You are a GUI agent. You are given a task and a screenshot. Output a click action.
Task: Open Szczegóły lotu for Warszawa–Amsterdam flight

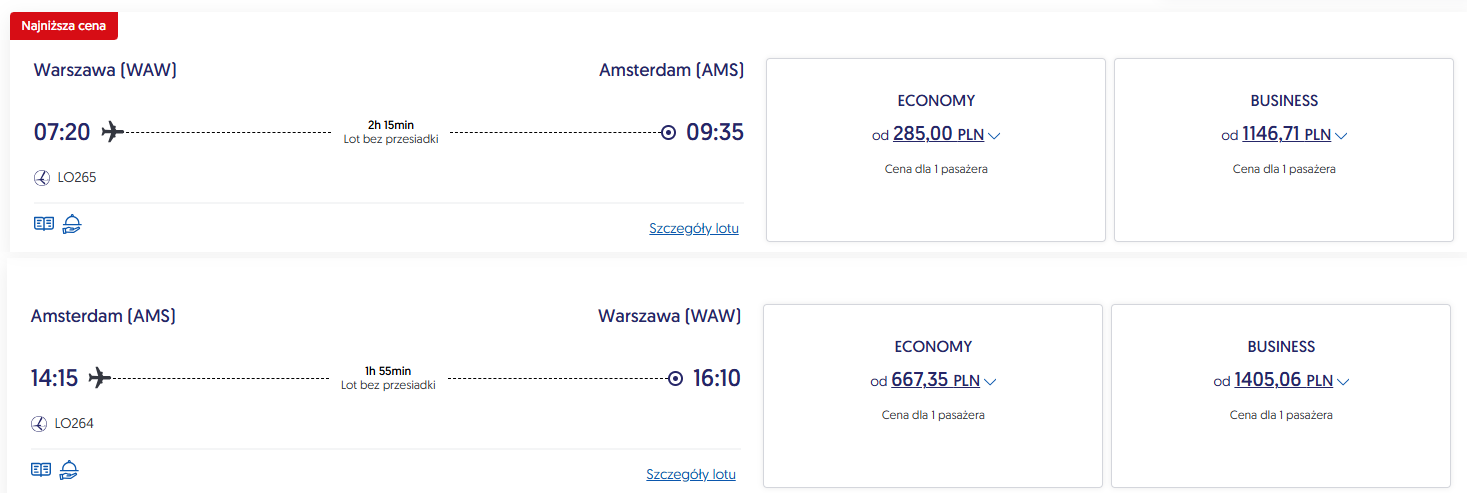point(694,228)
